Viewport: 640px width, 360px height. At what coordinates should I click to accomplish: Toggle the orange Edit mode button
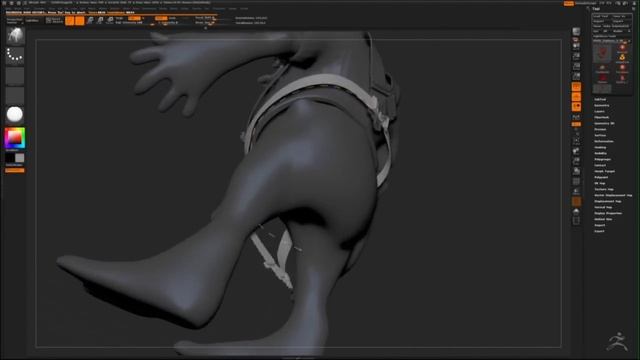[69, 20]
